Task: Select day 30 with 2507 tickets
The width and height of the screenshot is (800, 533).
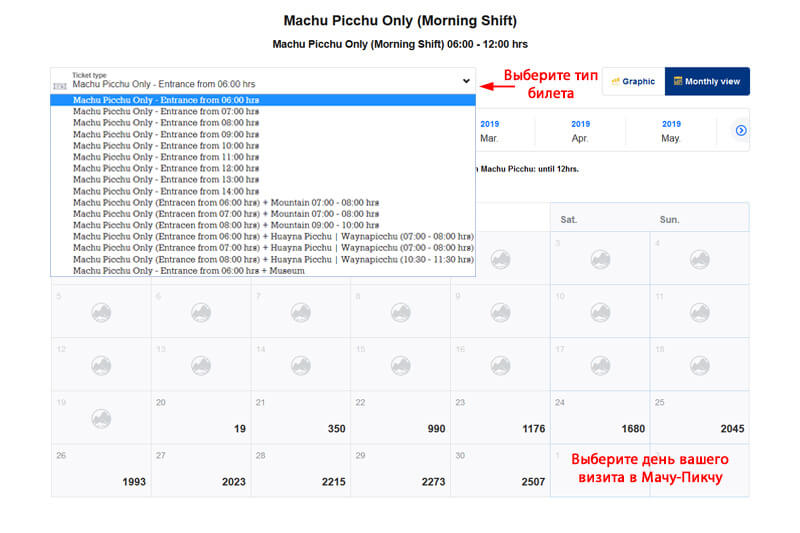Action: point(501,470)
